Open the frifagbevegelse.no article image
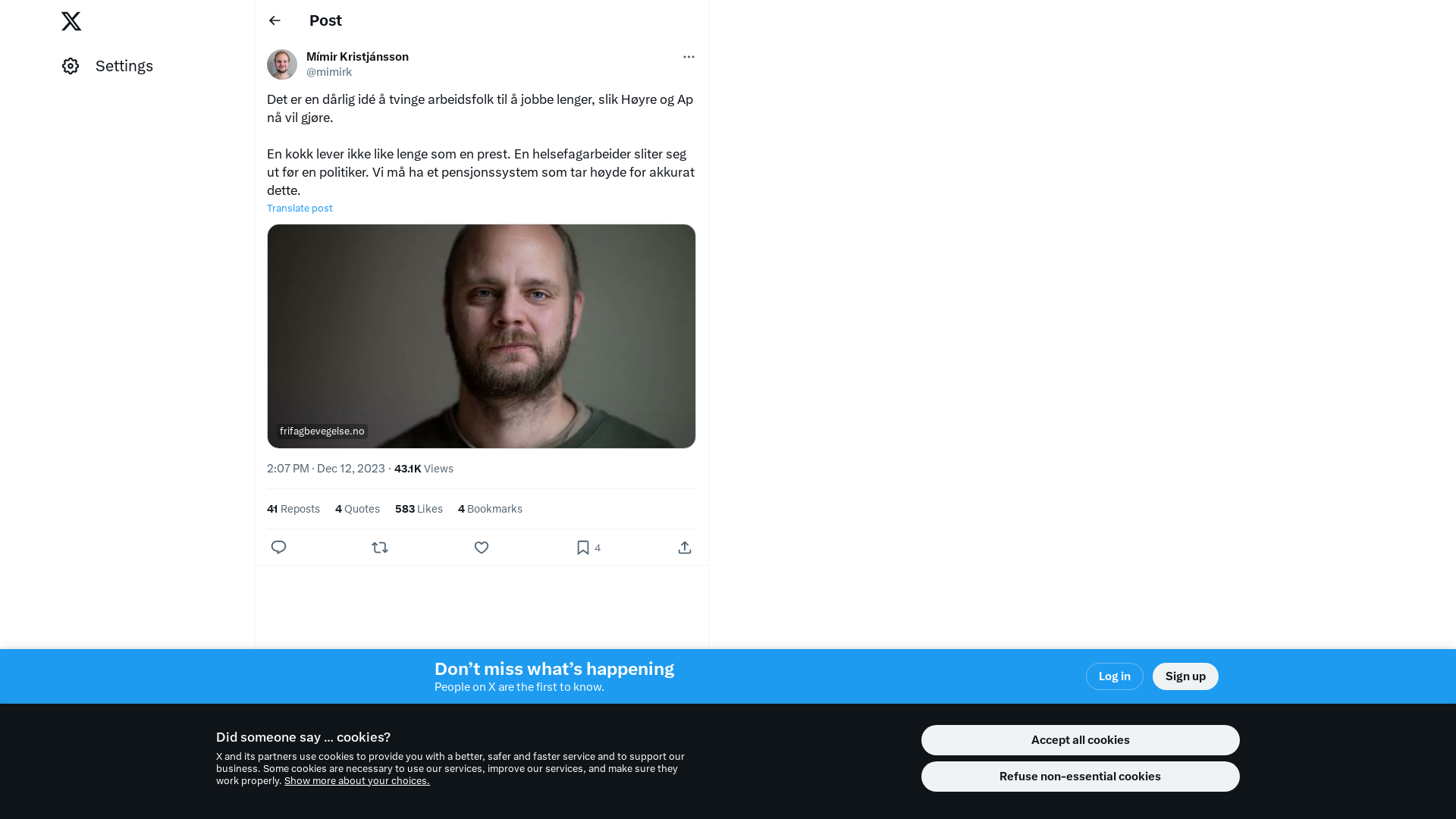Screen dimensions: 1456x819 pyautogui.click(x=482, y=336)
